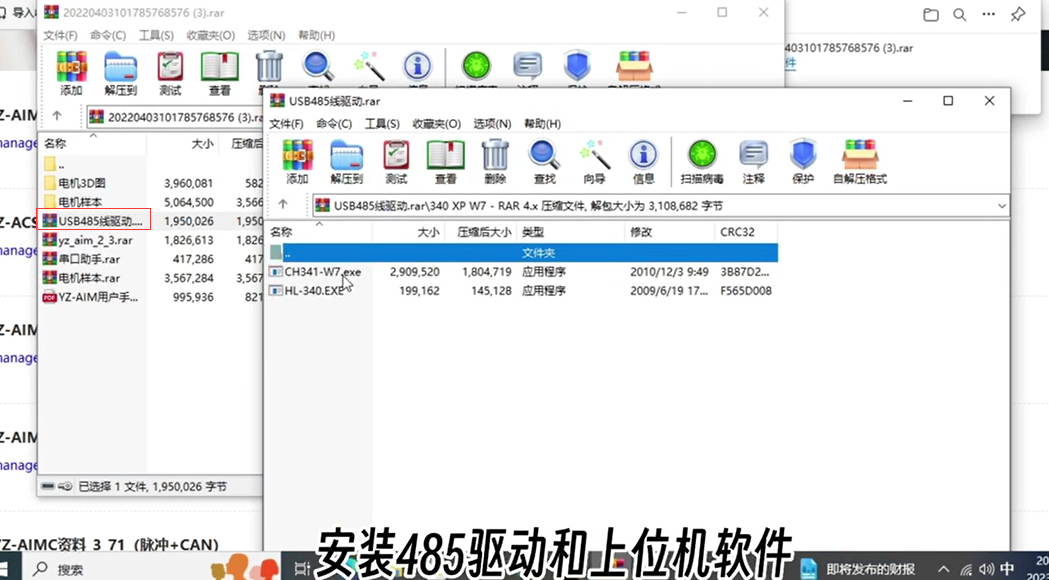Click the SFX (自解压格式) icon in front window
1049x580 pixels.
(x=860, y=161)
